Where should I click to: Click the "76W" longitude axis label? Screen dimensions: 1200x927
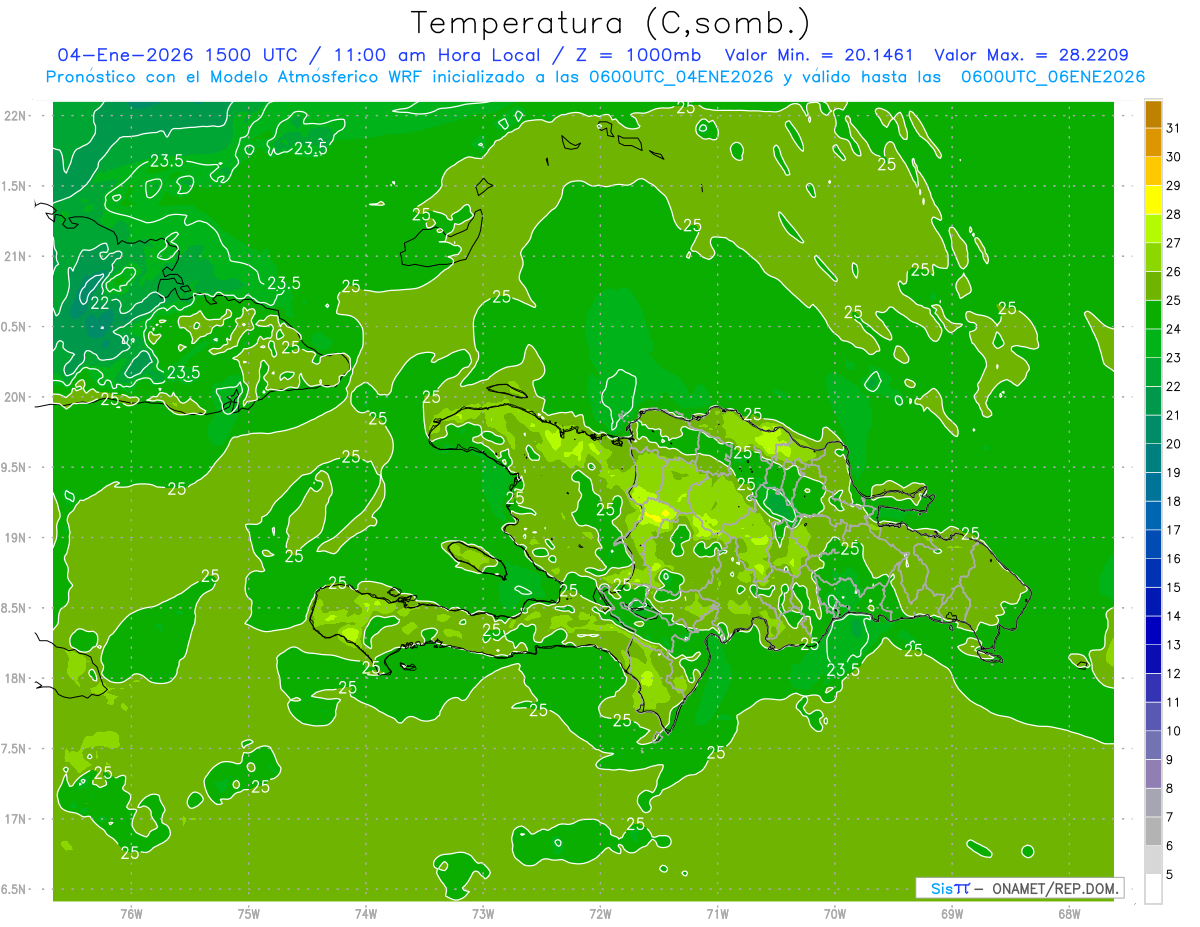pos(131,914)
